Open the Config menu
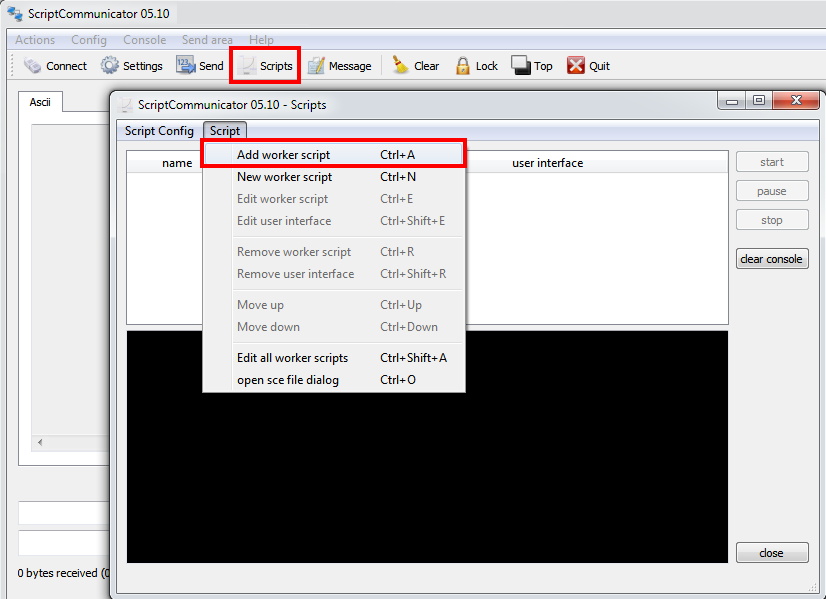This screenshot has height=599, width=826. 89,40
